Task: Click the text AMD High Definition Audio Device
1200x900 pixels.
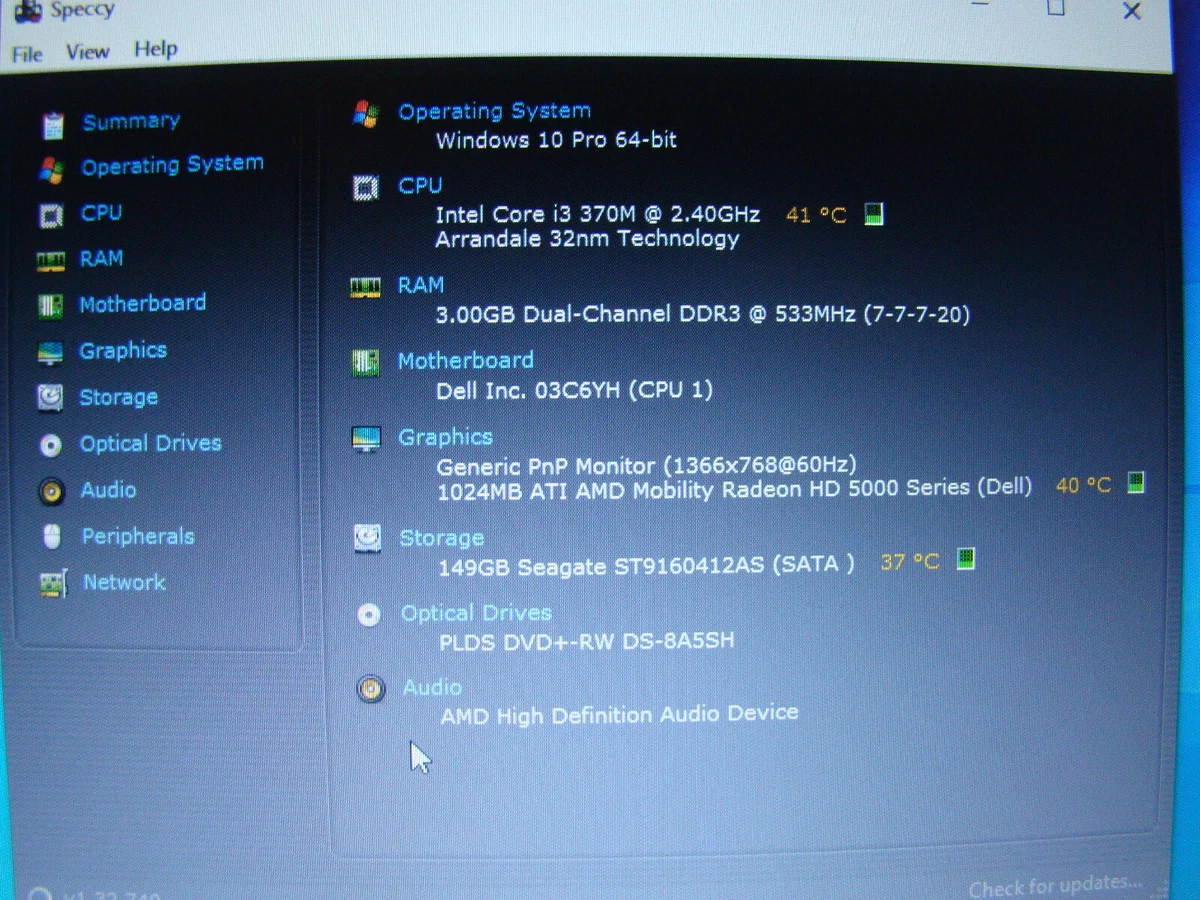Action: (x=620, y=715)
